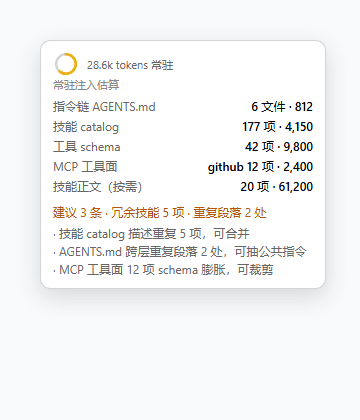Click the circular token usage ring icon
The height and width of the screenshot is (420, 360).
click(x=66, y=64)
